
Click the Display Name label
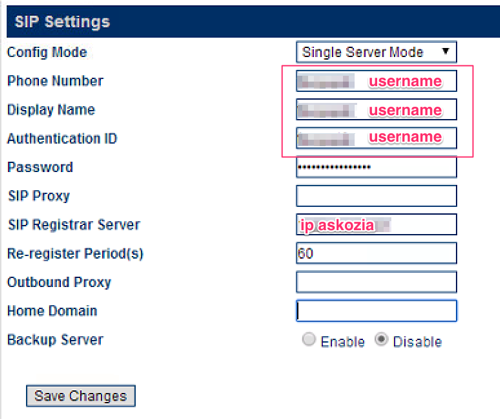tap(51, 110)
